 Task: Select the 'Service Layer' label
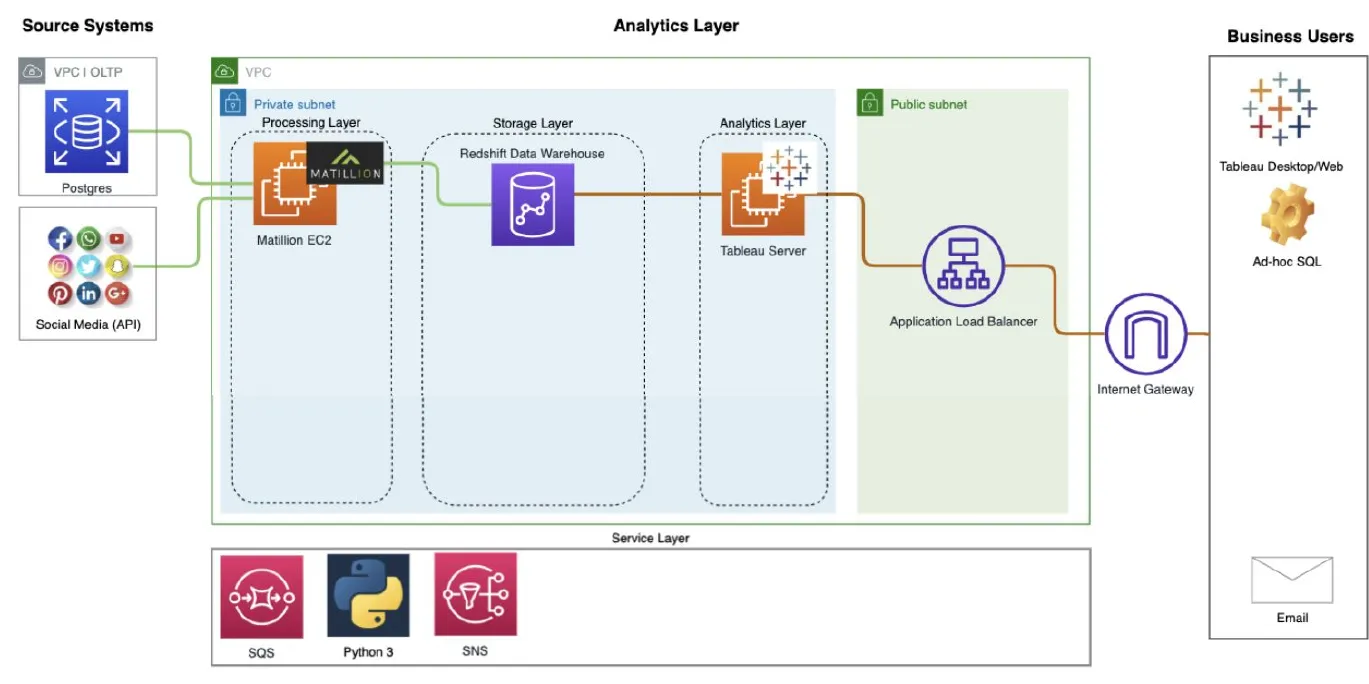click(x=651, y=538)
